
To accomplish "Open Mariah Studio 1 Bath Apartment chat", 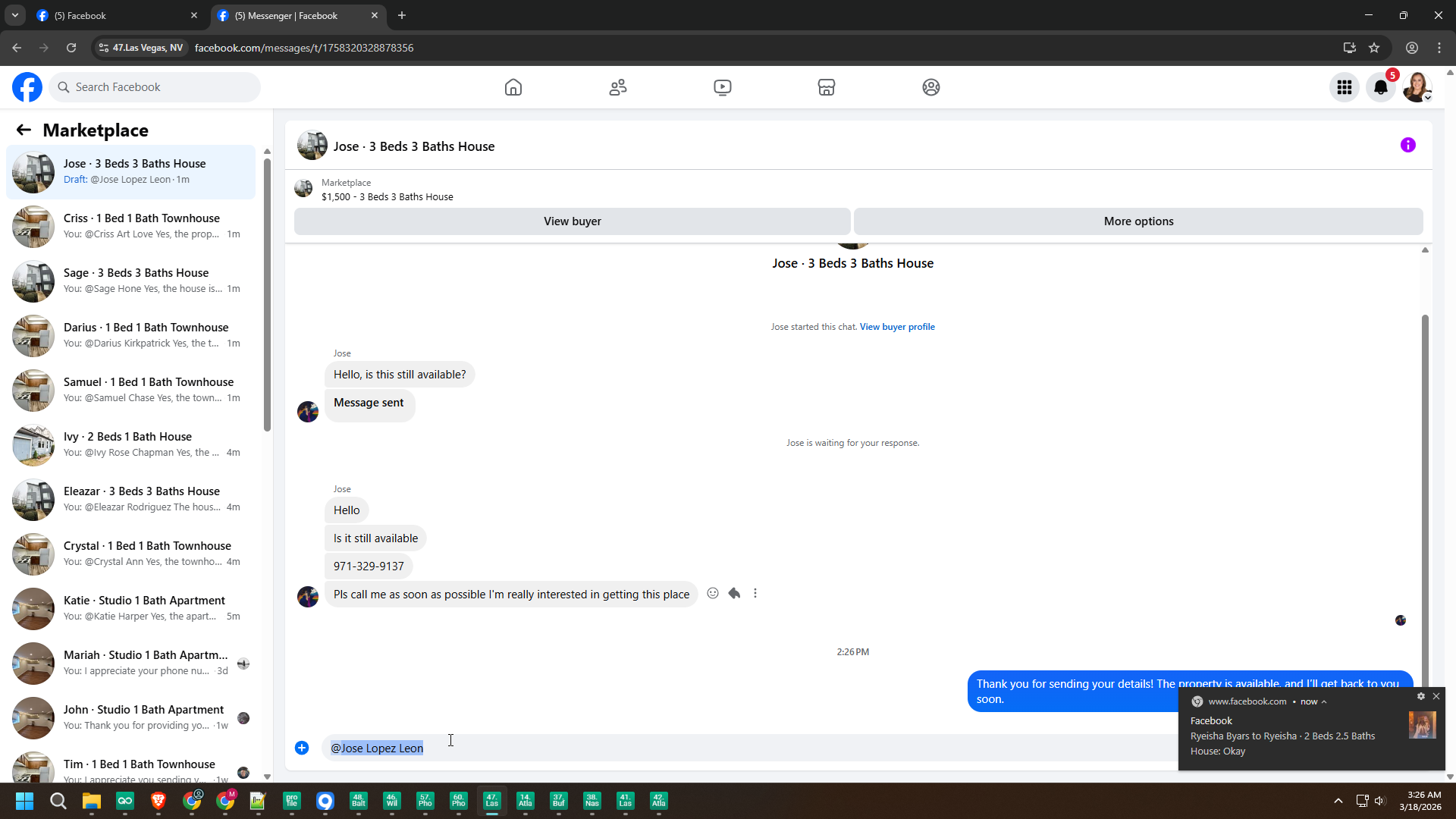I will click(x=130, y=663).
